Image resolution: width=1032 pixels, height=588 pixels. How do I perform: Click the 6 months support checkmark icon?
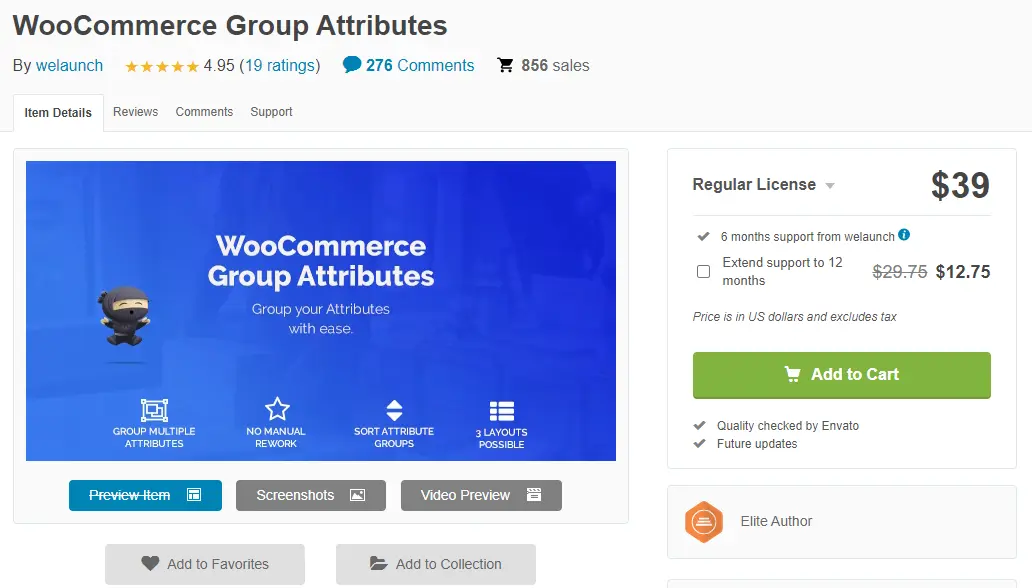704,236
